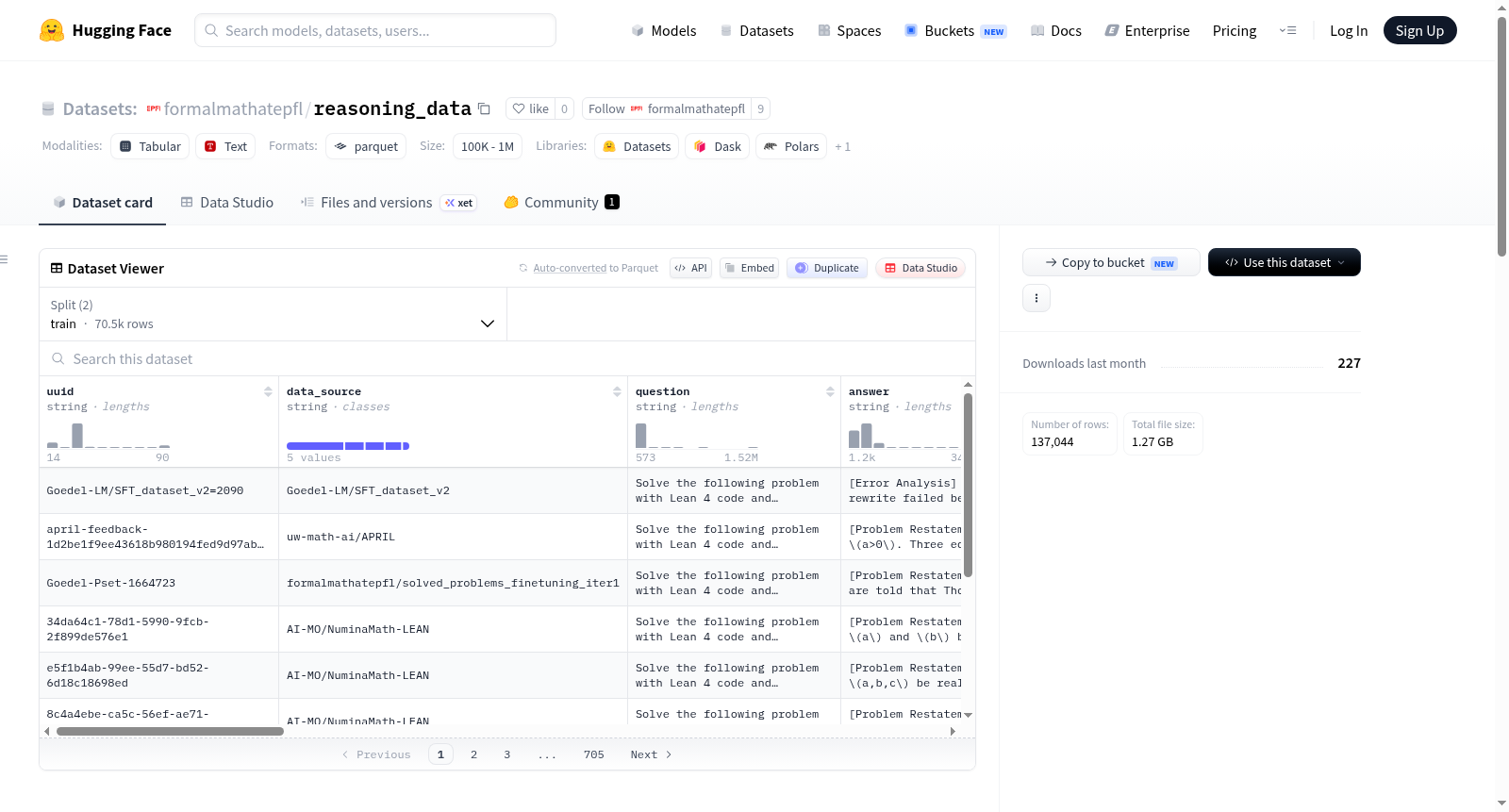This screenshot has height=812, width=1509.
Task: Sort by the question column sort icon
Action: tap(830, 391)
